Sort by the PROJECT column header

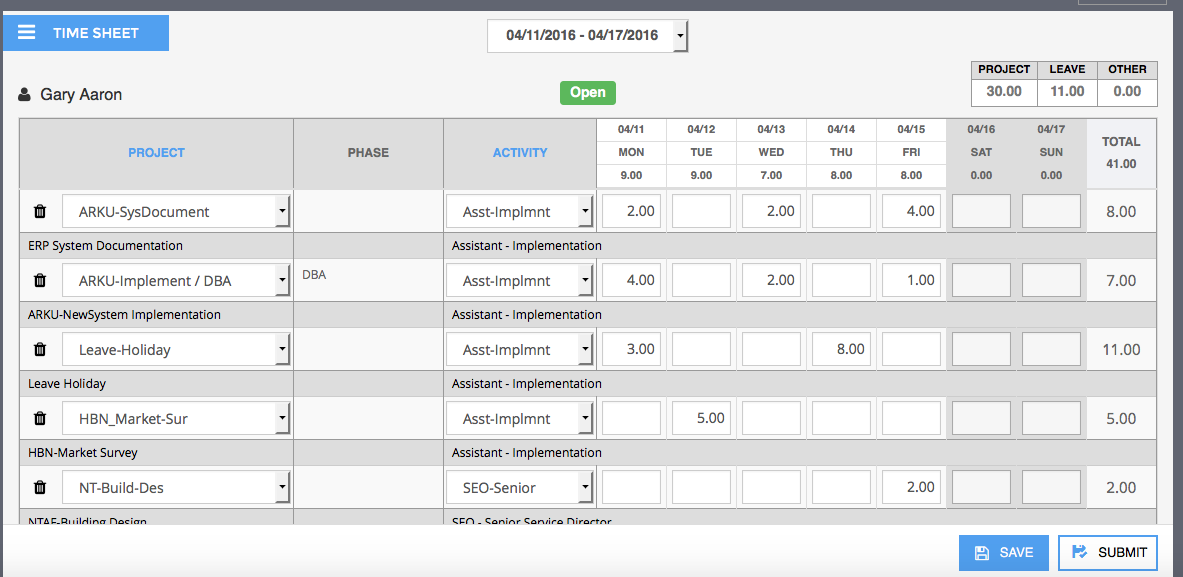[x=156, y=153]
